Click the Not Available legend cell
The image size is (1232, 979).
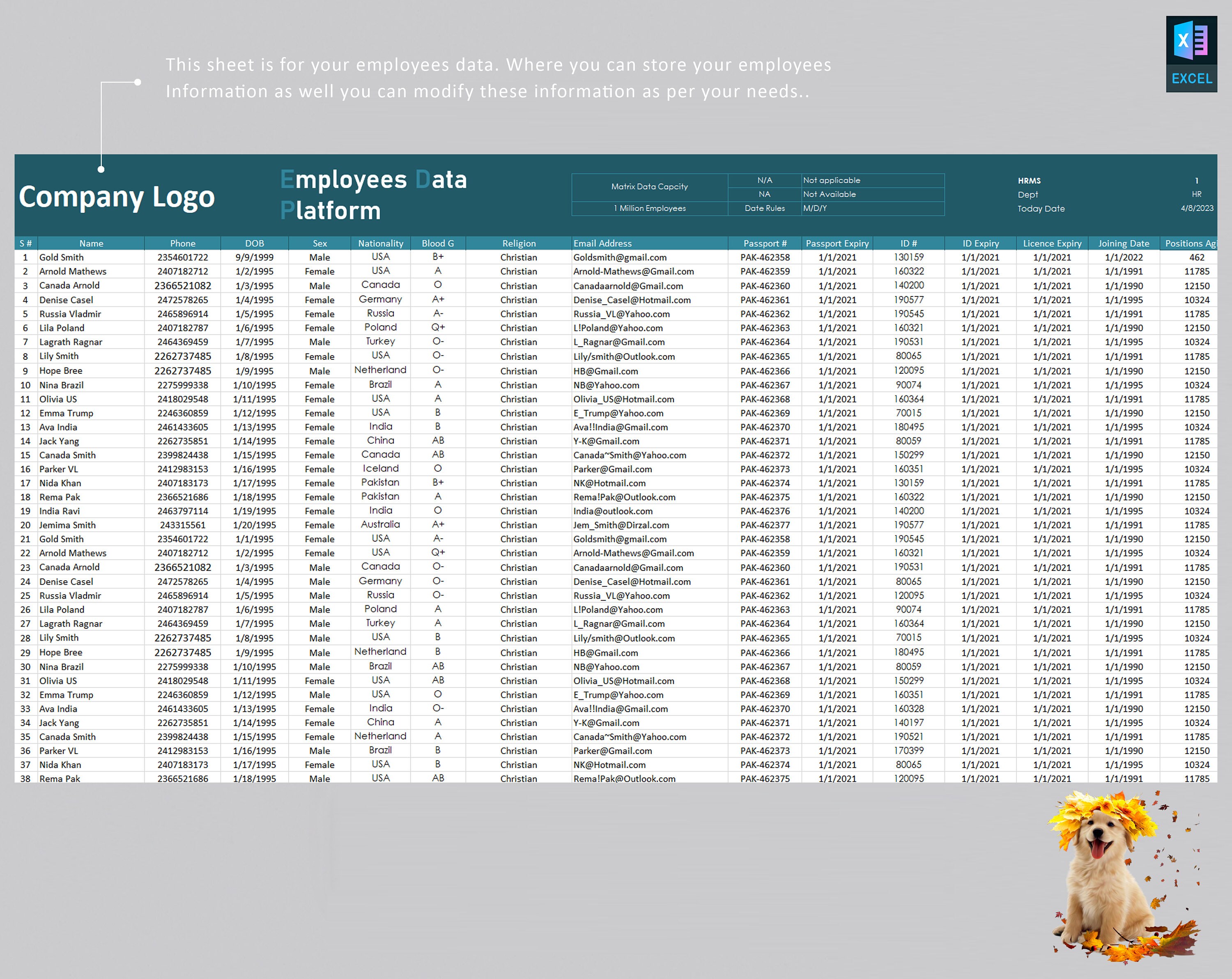(x=829, y=194)
